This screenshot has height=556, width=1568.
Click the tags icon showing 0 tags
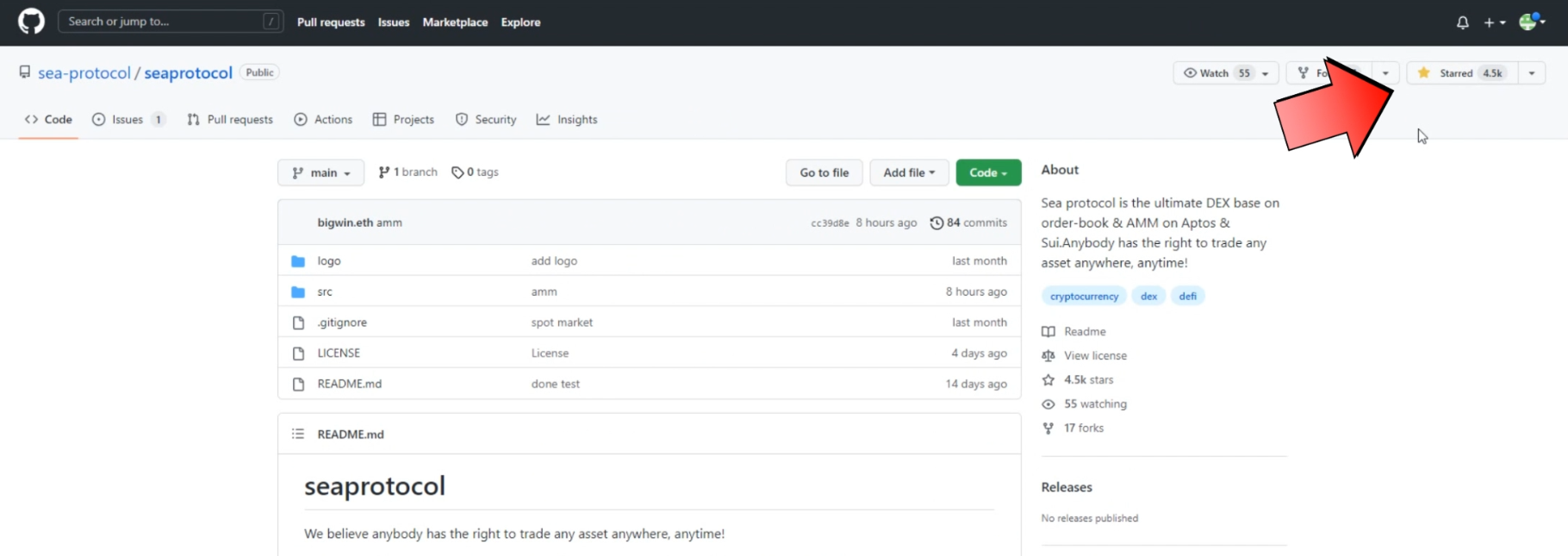pyautogui.click(x=457, y=172)
